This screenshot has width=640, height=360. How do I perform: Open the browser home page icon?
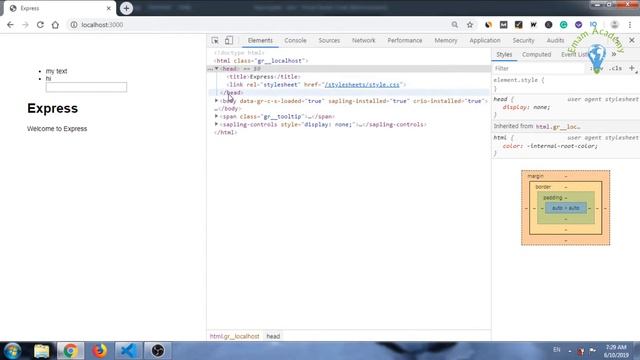pos(55,25)
